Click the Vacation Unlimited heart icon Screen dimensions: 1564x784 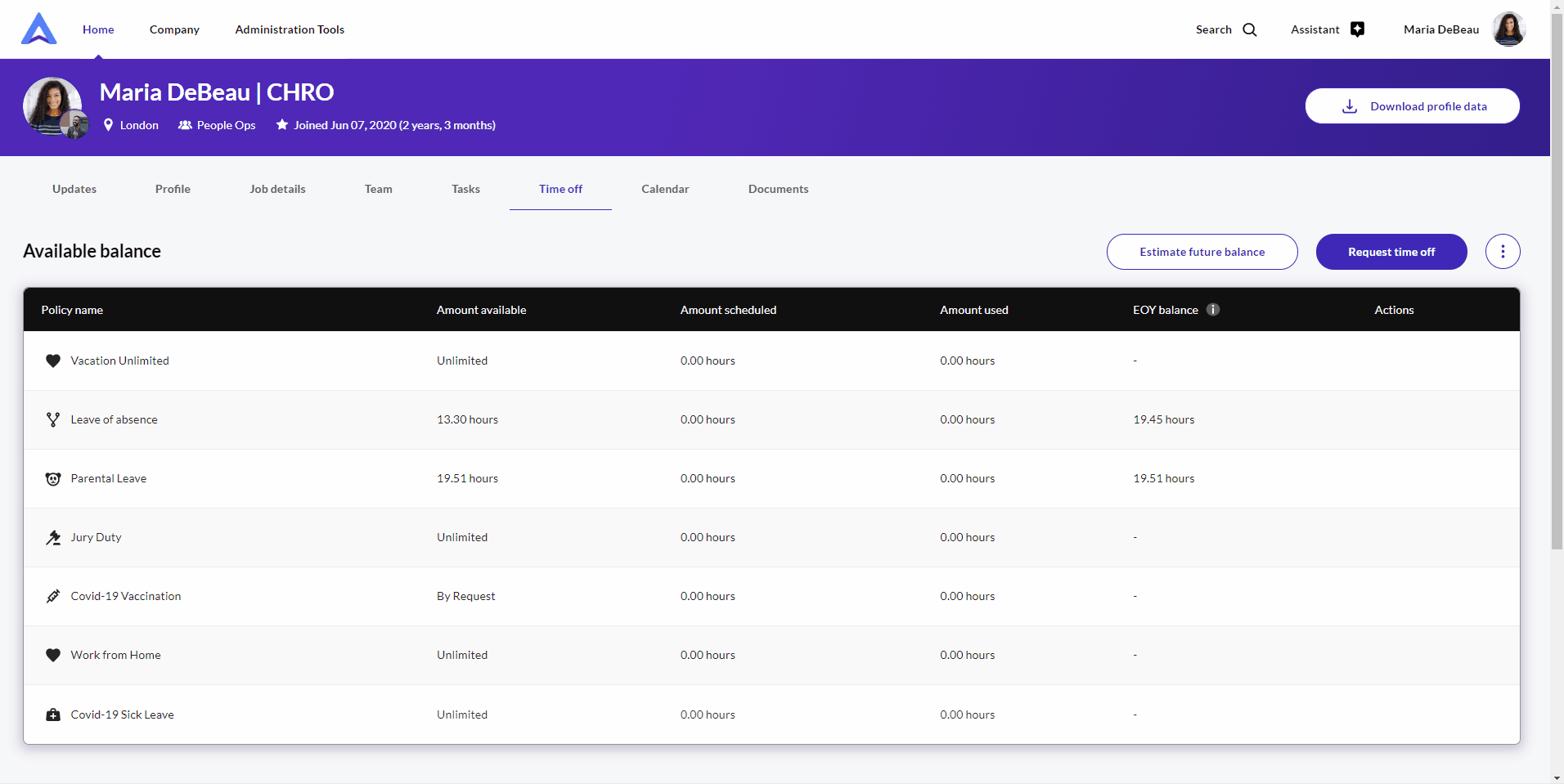click(53, 361)
